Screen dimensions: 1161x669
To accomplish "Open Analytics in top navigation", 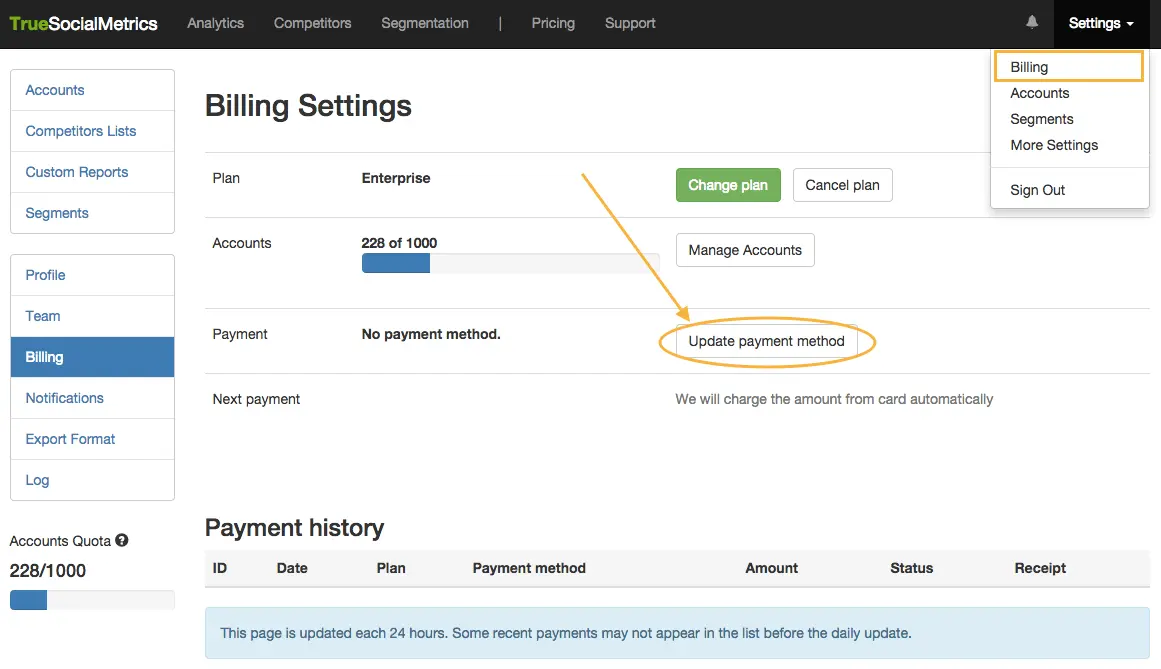I will [215, 23].
